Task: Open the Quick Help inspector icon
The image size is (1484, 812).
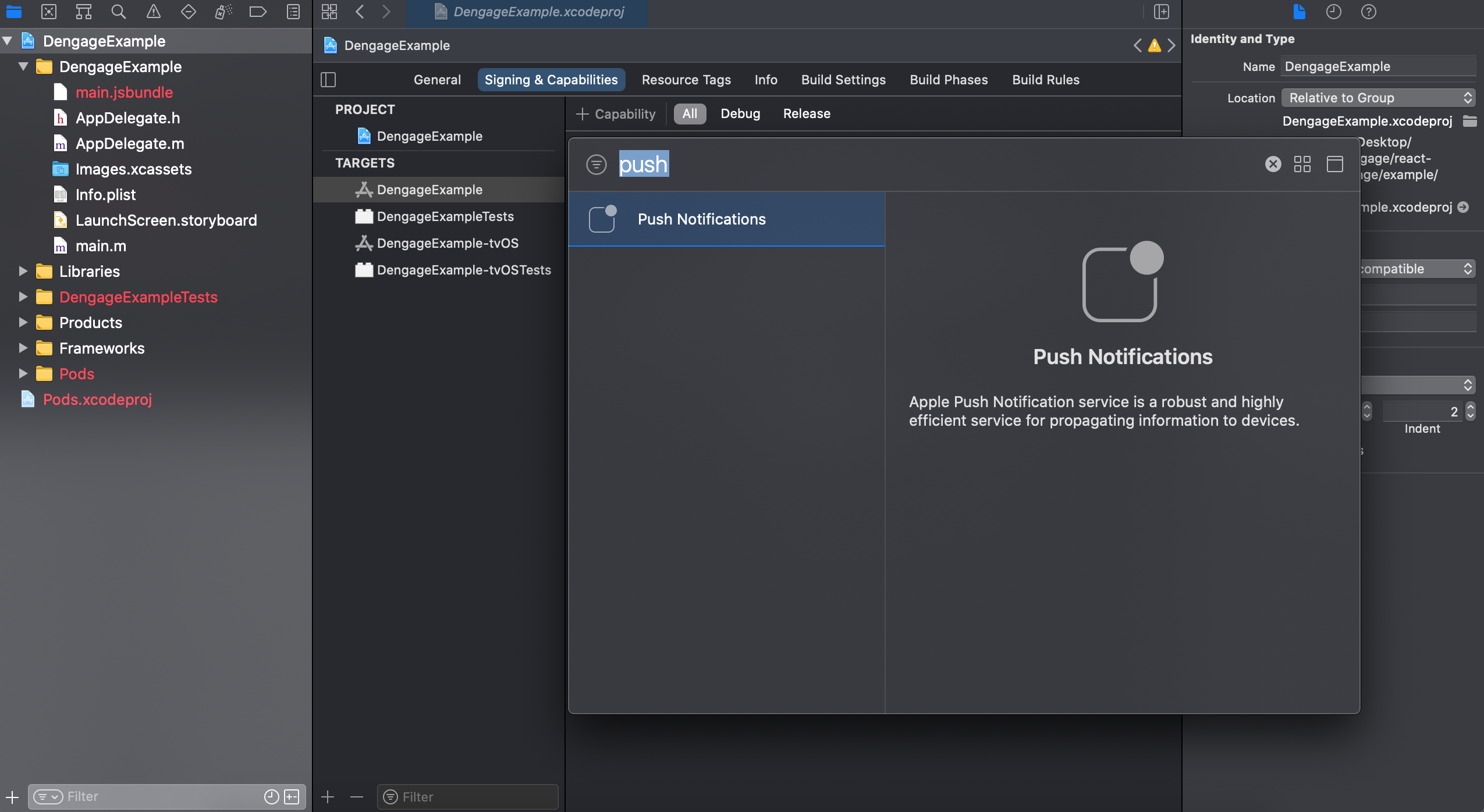Action: 1368,12
